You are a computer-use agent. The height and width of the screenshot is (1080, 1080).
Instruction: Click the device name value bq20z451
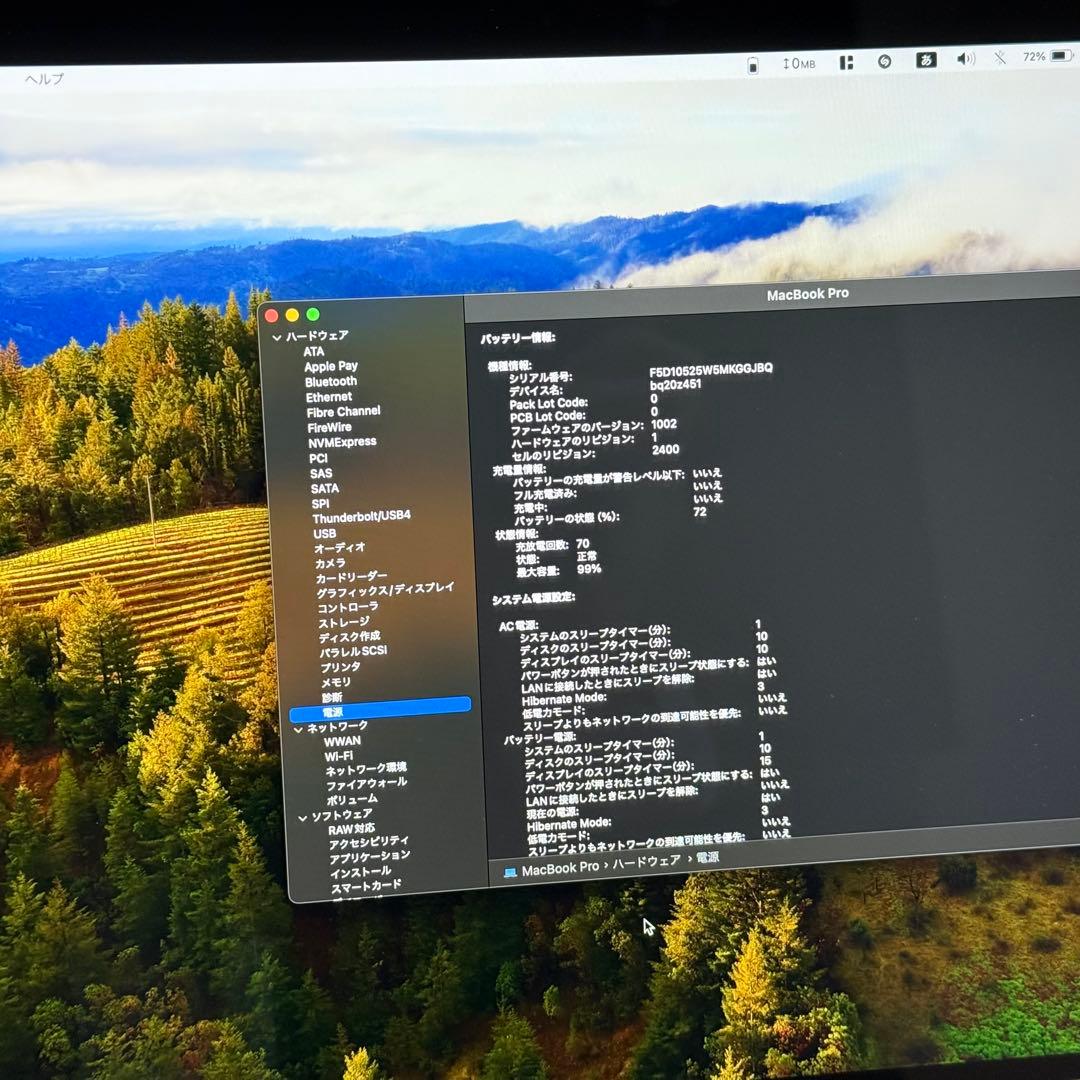point(675,385)
